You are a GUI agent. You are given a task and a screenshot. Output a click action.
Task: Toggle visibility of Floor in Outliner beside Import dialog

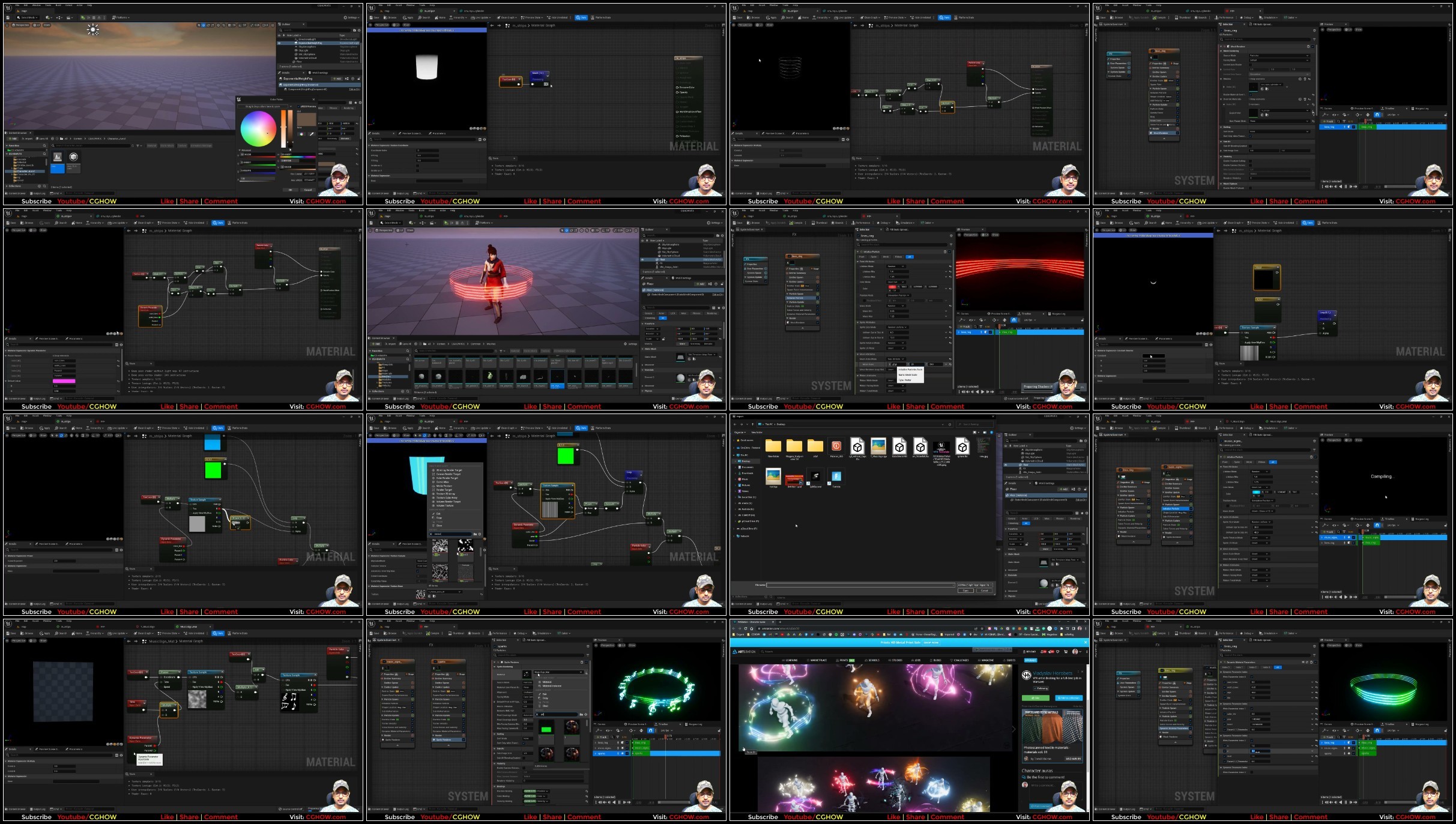pos(1006,465)
